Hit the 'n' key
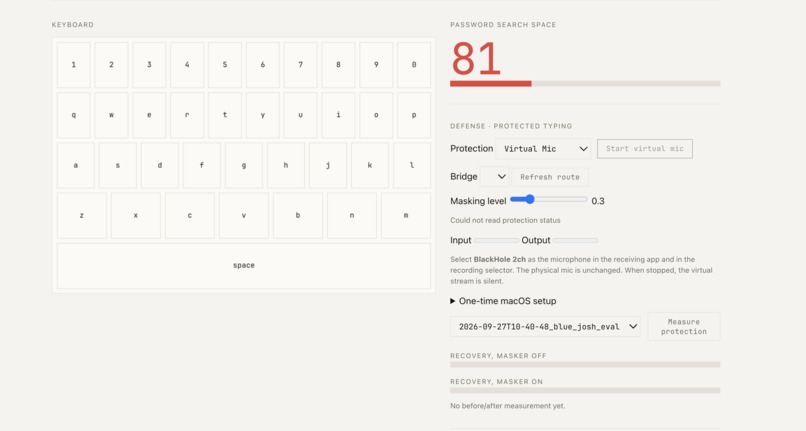Image resolution: width=806 pixels, height=431 pixels. click(352, 216)
